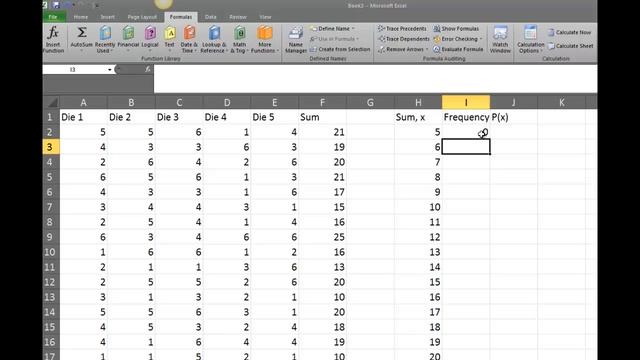
Task: Open the Name Manager
Action: point(296,40)
